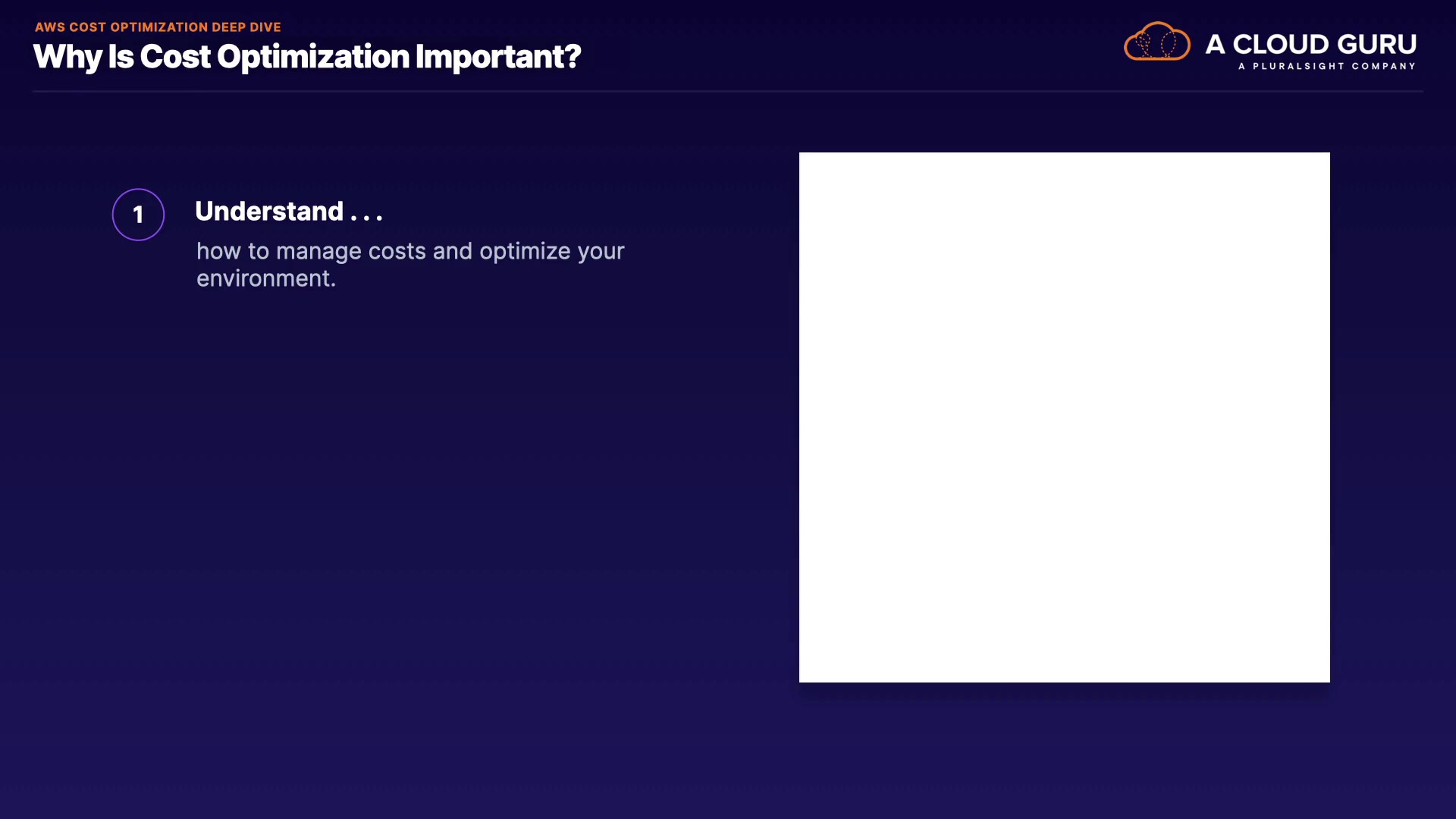Click the A CLOUD GURU wordmark
This screenshot has width=1456, height=819.
click(1310, 44)
